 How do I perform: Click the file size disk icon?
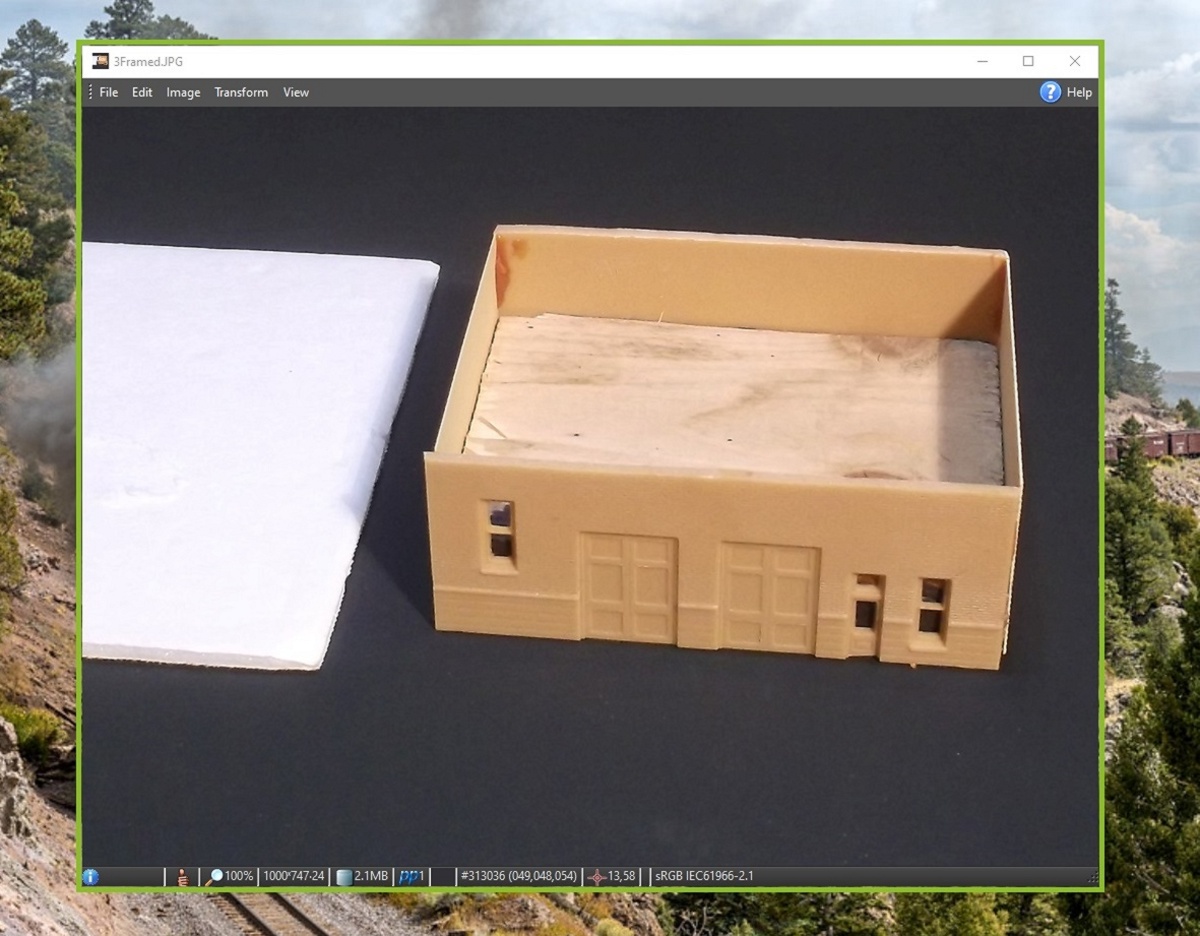pyautogui.click(x=344, y=877)
